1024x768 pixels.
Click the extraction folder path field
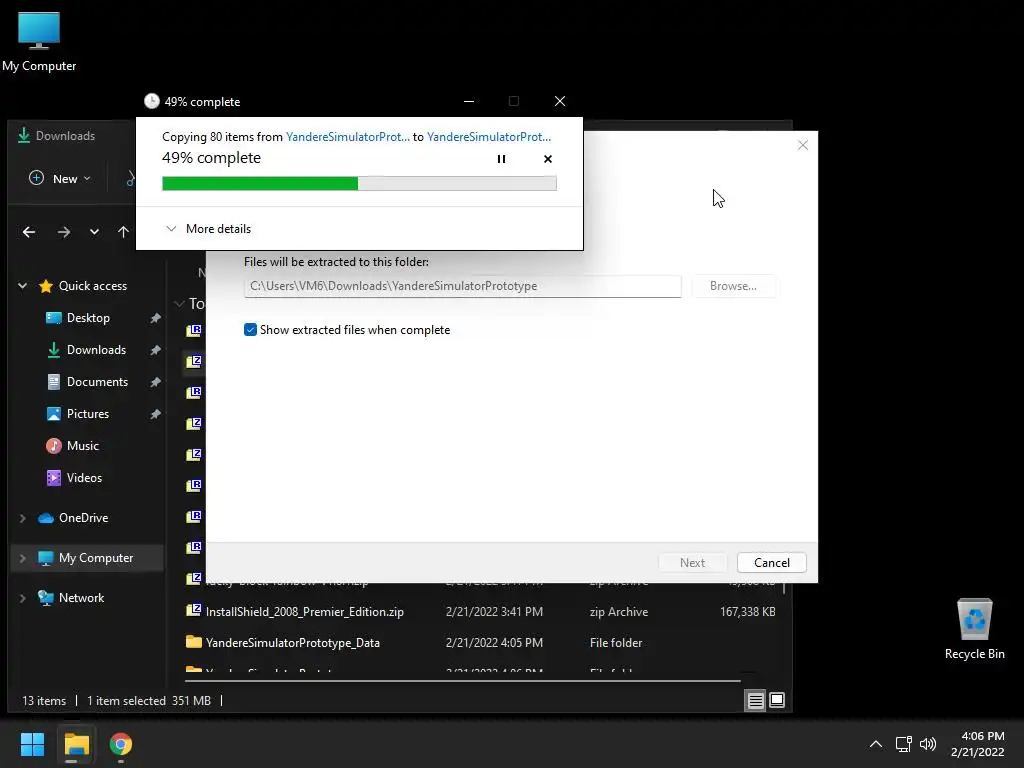point(462,286)
